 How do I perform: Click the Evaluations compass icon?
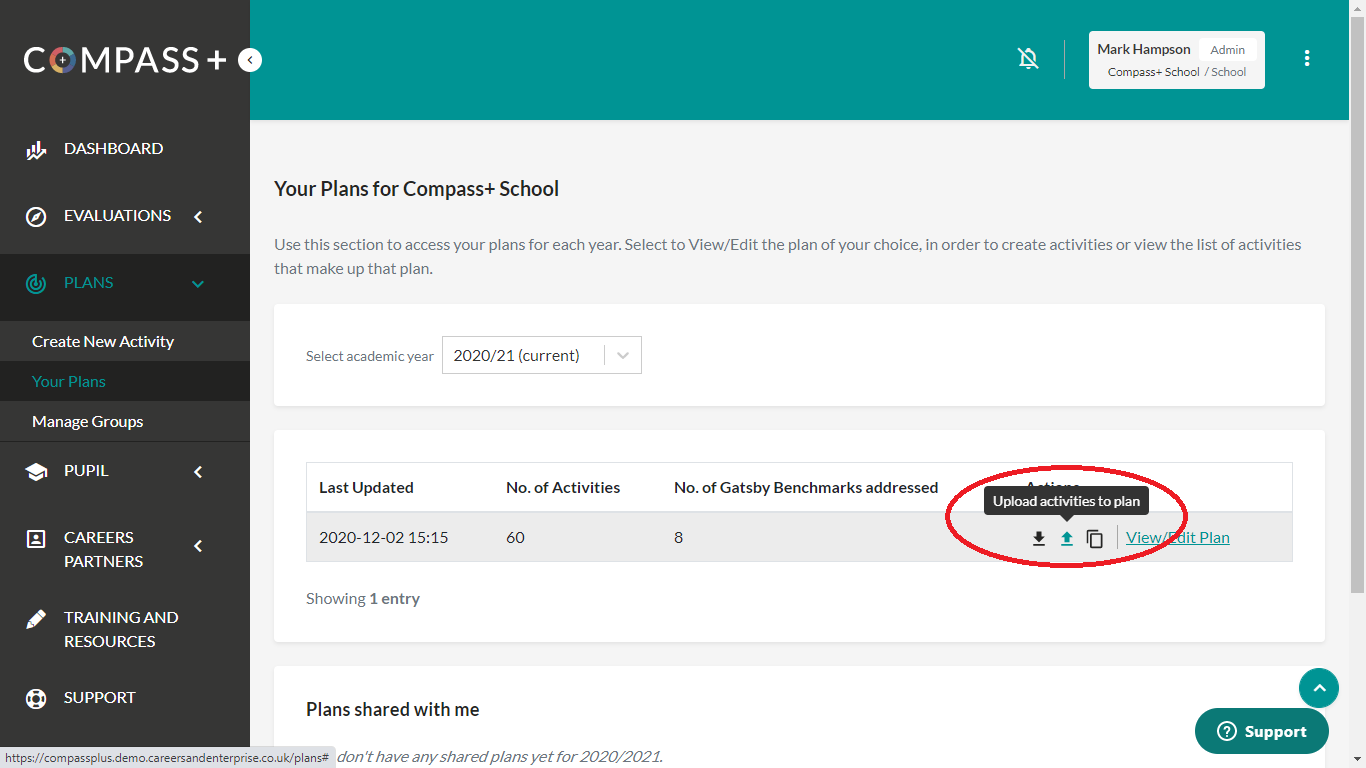(x=36, y=215)
